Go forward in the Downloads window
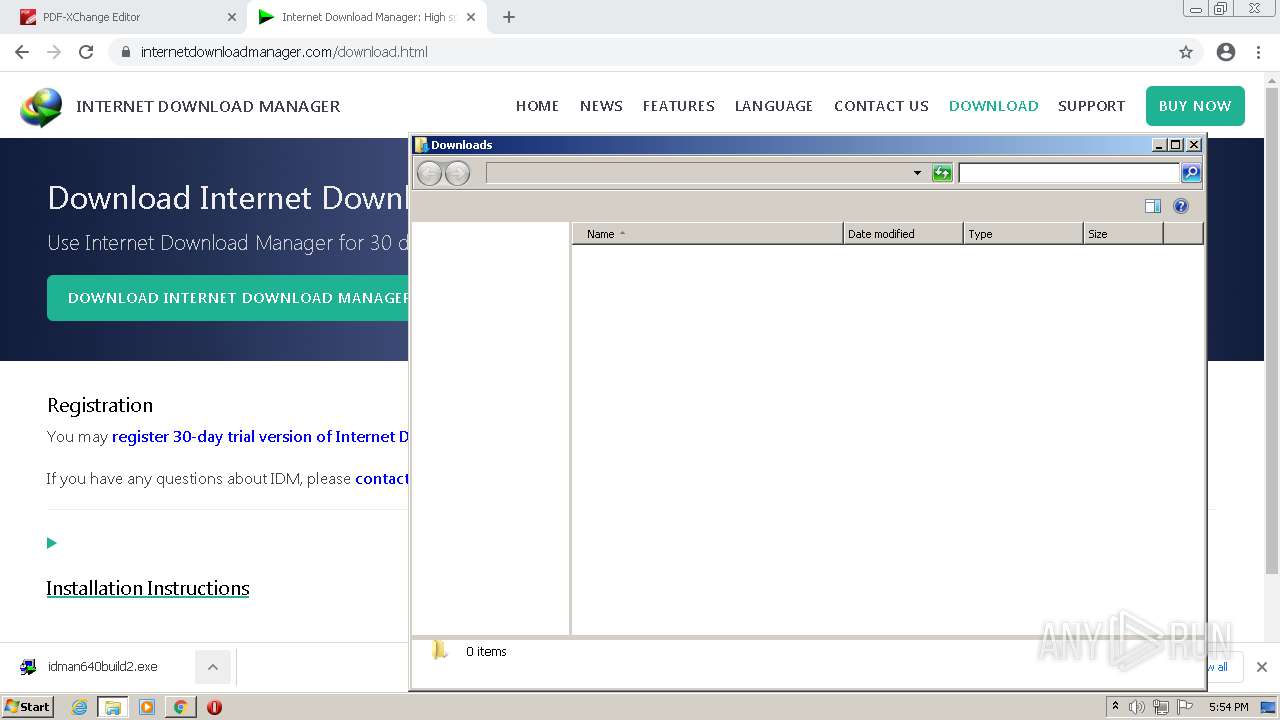This screenshot has height=720, width=1280. (x=457, y=173)
